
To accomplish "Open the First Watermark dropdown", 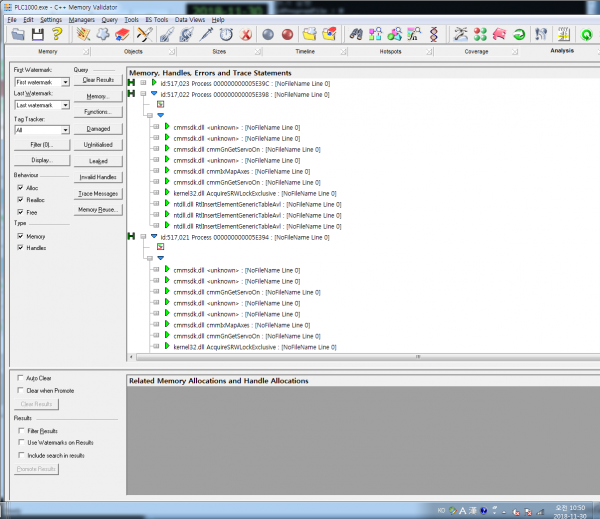I will [x=65, y=82].
